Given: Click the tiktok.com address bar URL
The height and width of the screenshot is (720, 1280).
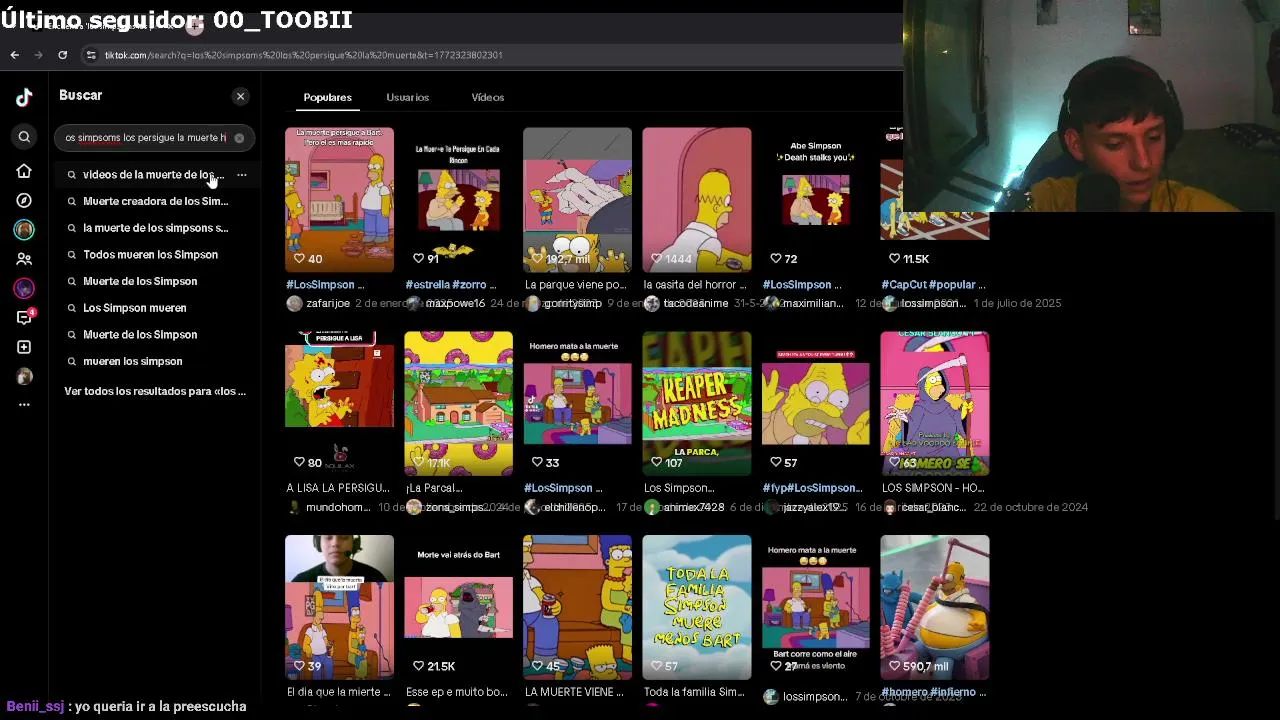Looking at the screenshot, I should (x=304, y=55).
